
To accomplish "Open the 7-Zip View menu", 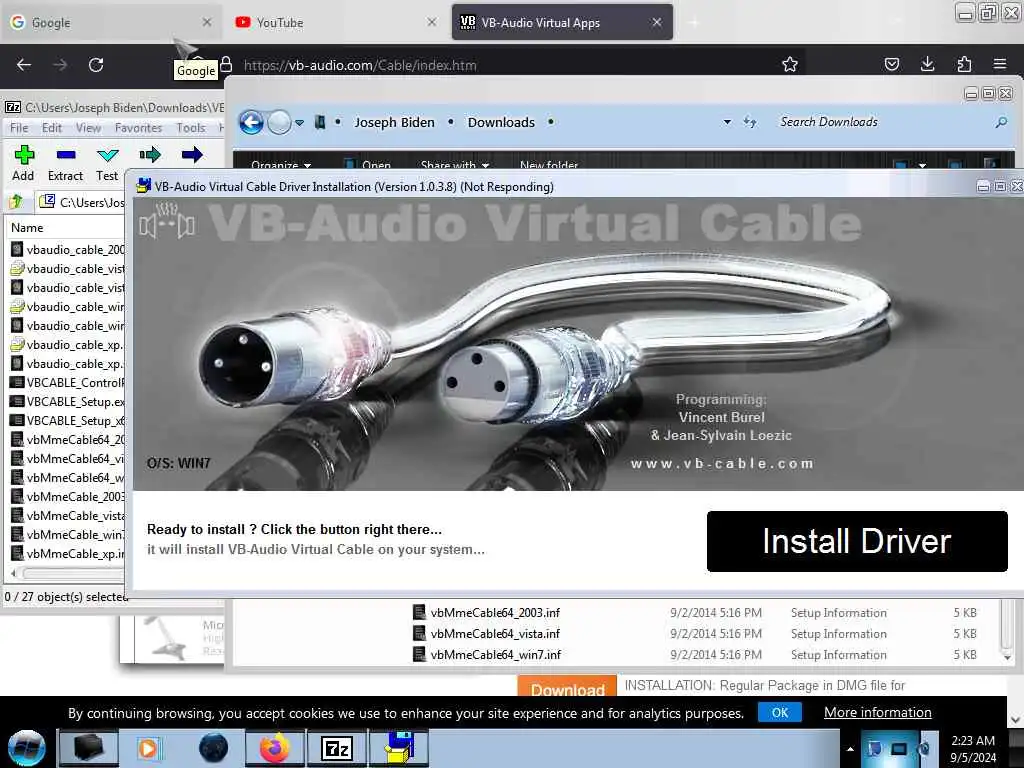I will coord(88,128).
